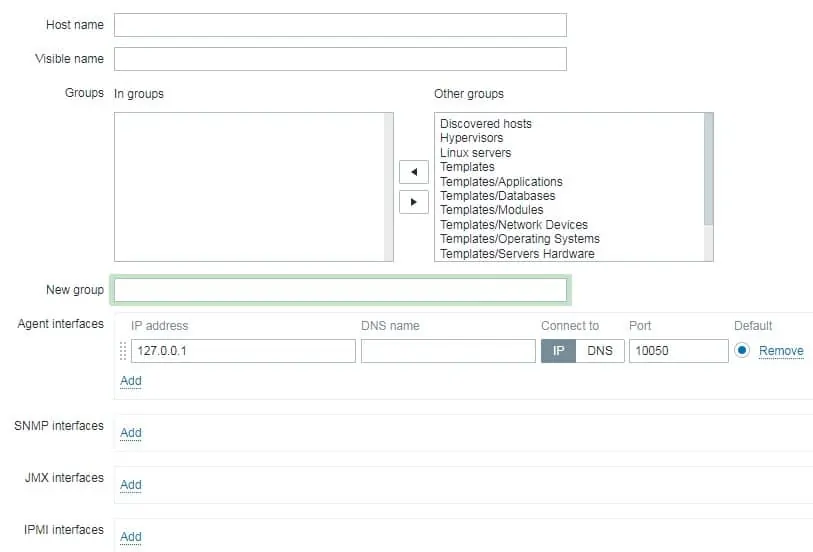Select the IP address field showing 127.0.0.1
The height and width of the screenshot is (552, 813).
[243, 351]
